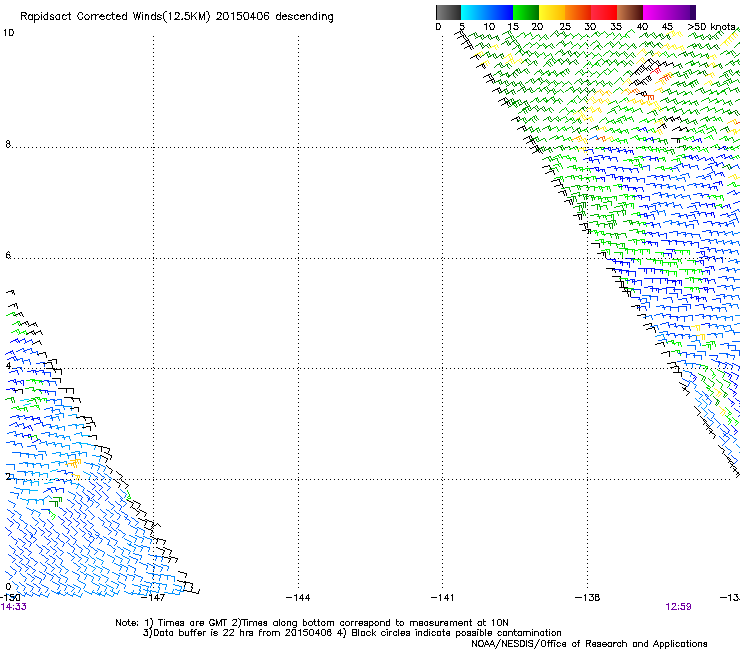Click the purple swath time '14:33'
Viewport: 740px width, 650px height.
pyautogui.click(x=14, y=607)
